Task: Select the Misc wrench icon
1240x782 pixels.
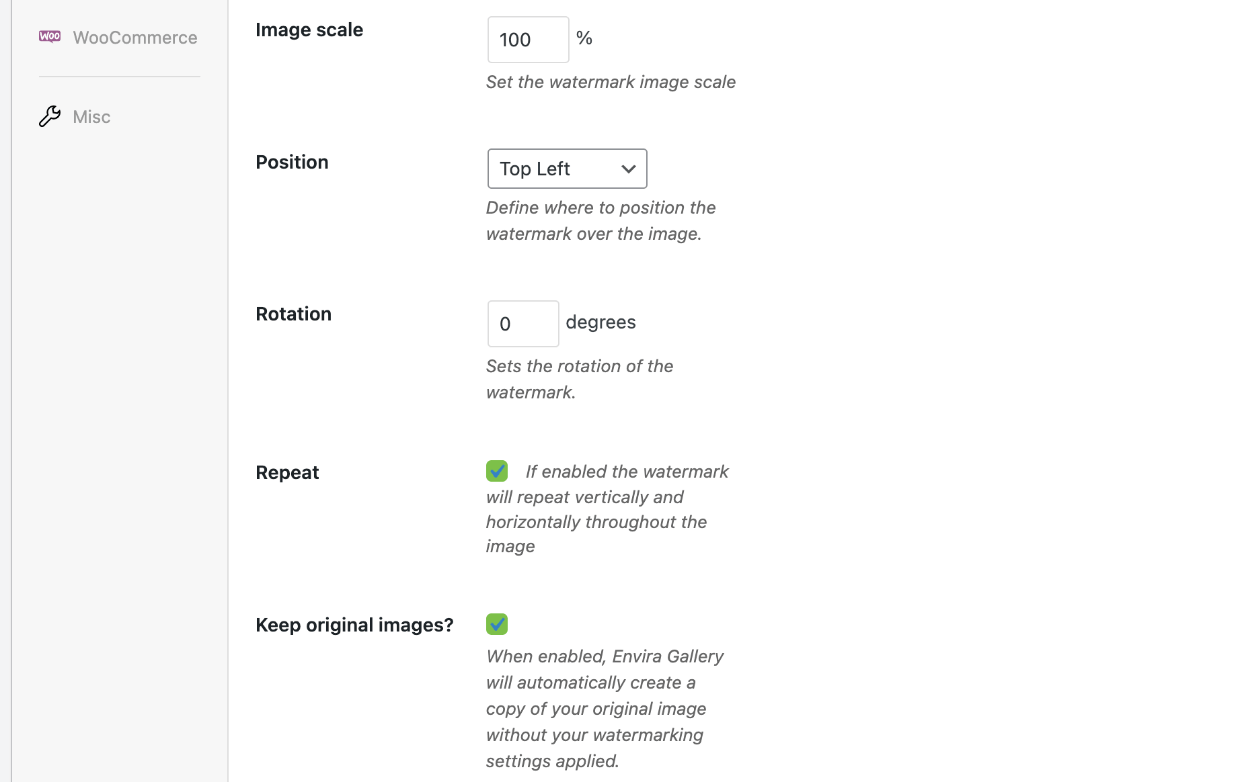Action: [x=49, y=115]
